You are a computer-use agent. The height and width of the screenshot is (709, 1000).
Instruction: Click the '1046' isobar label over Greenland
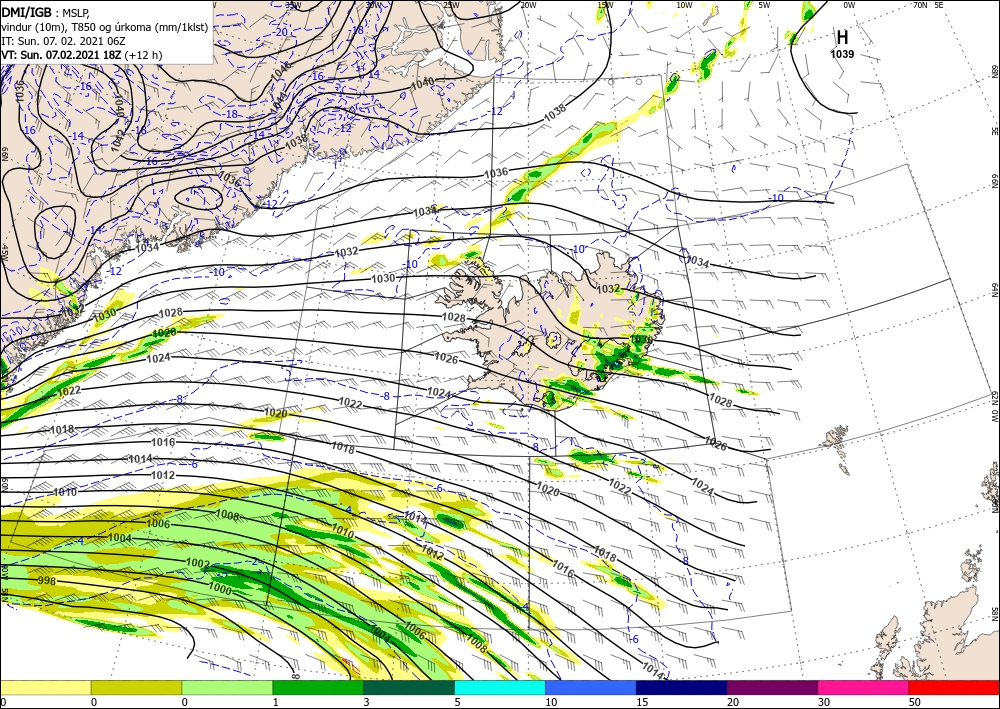click(x=281, y=70)
